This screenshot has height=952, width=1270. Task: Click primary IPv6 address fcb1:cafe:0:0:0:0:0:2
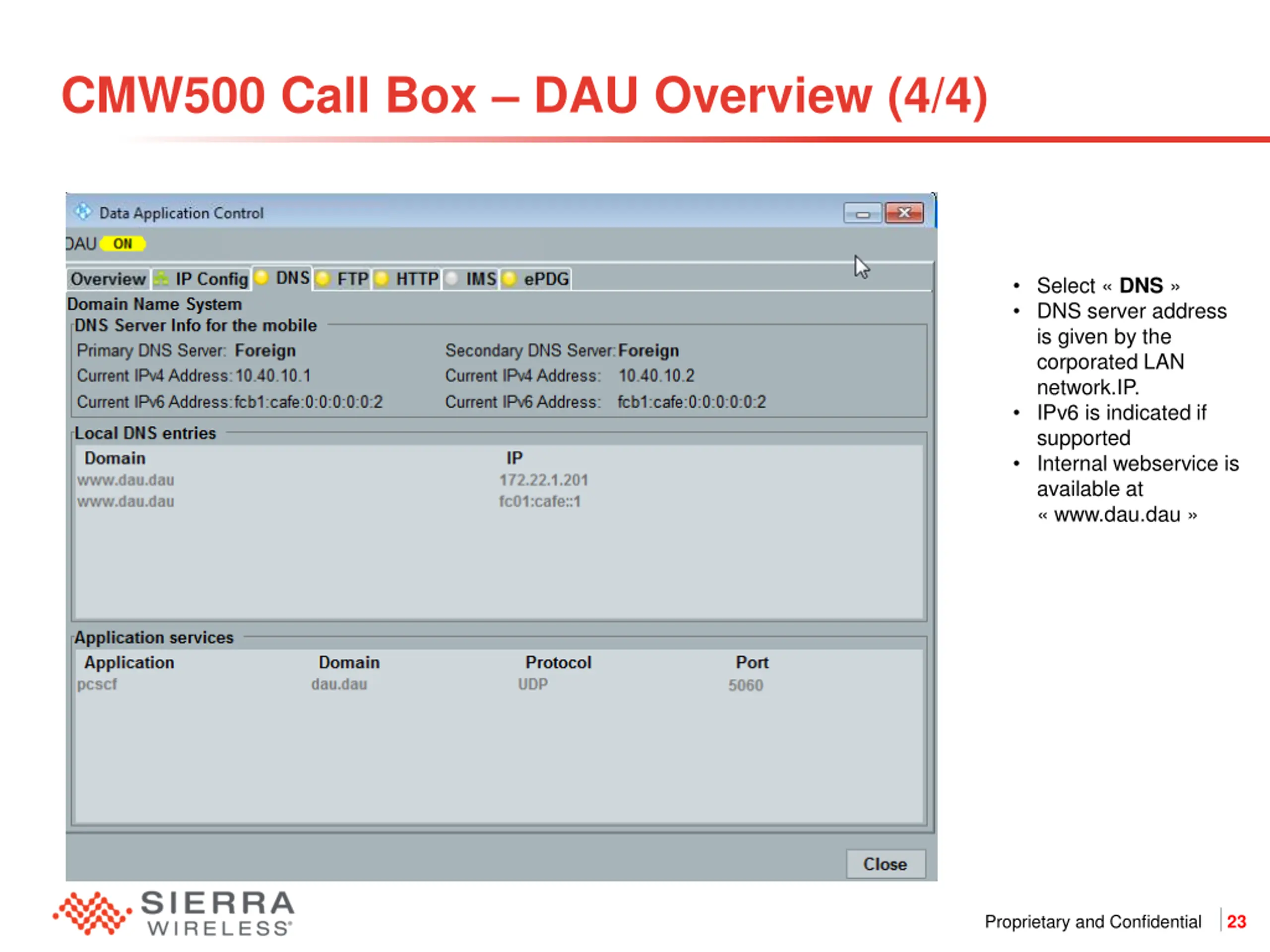pos(308,402)
